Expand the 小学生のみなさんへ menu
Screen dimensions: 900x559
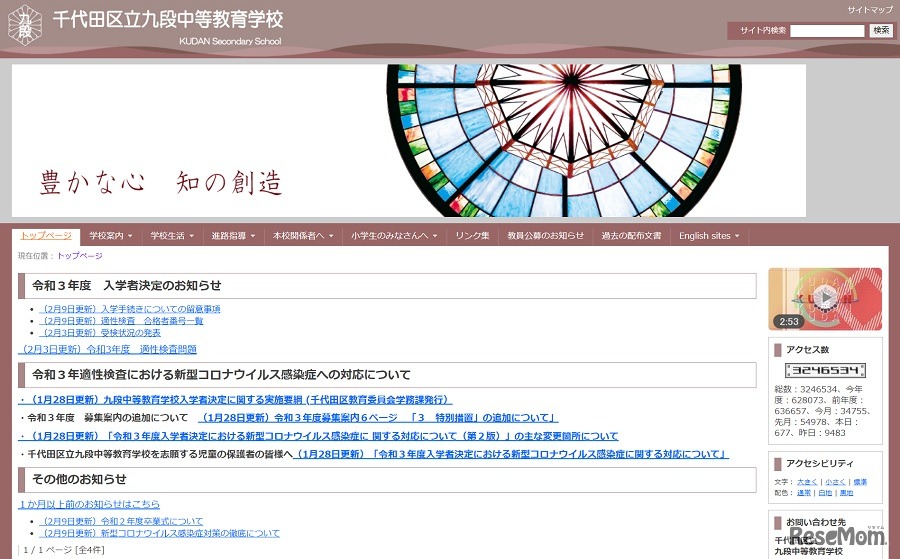(394, 236)
